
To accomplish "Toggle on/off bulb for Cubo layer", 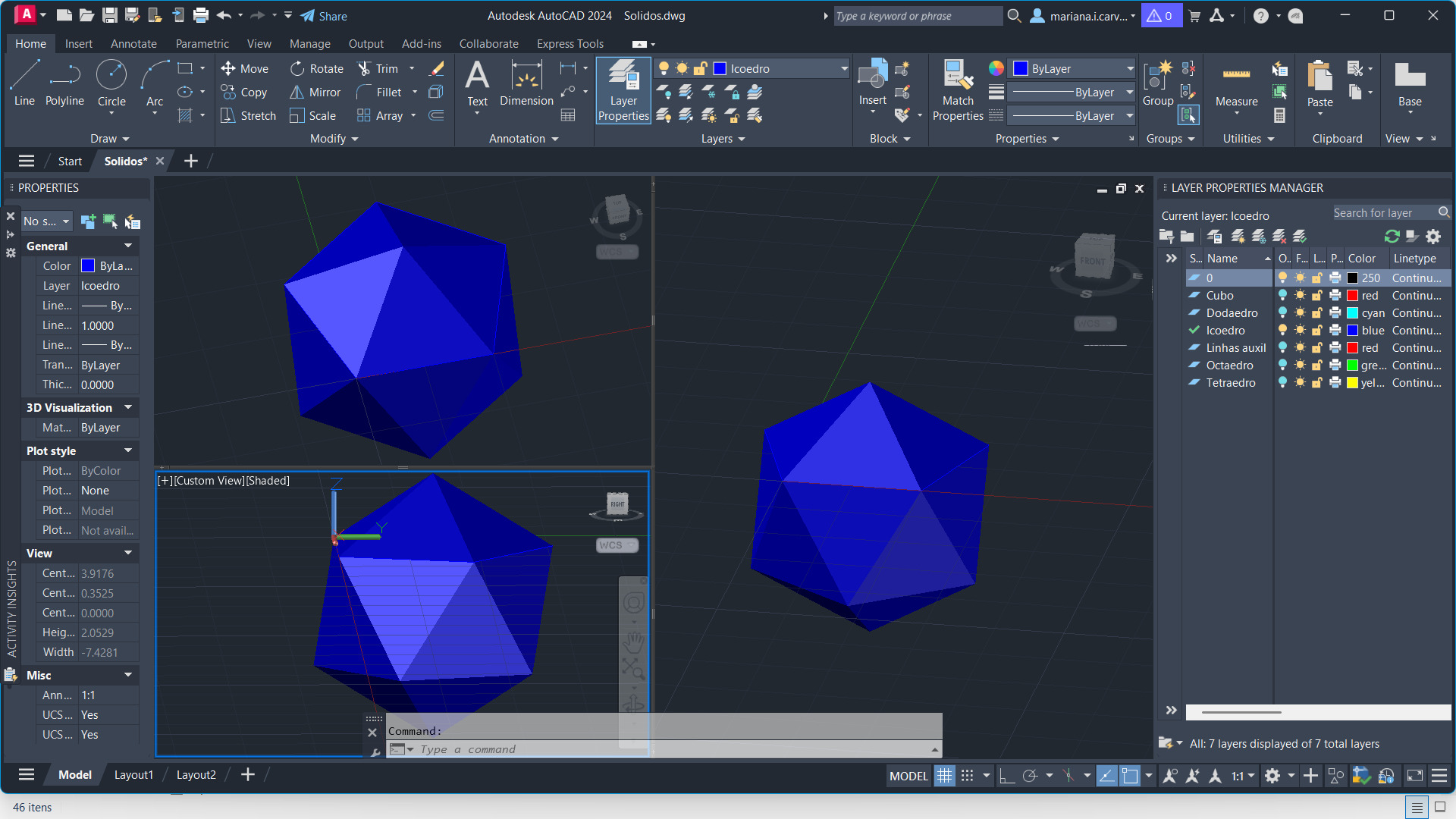I will 1282,296.
